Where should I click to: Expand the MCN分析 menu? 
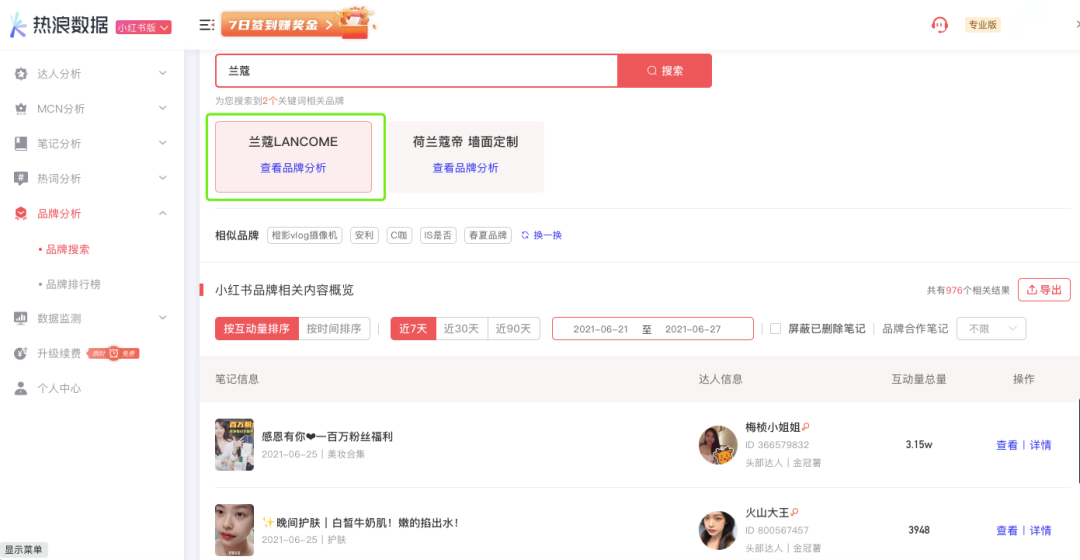(x=163, y=108)
